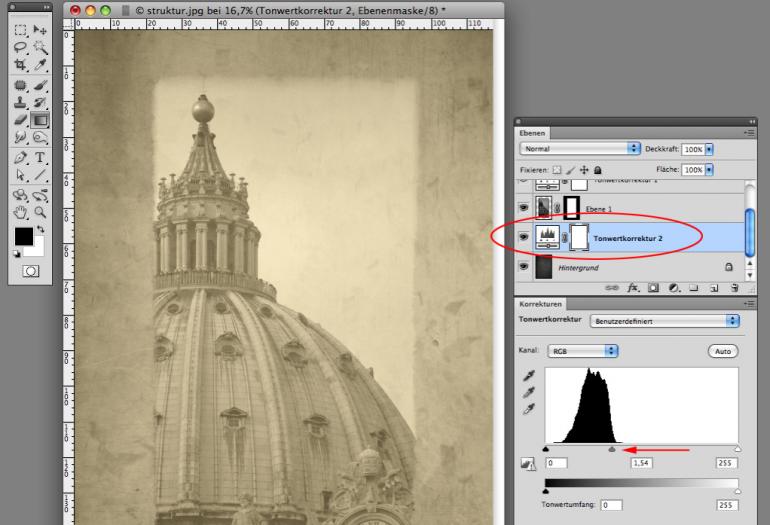Switch to the Korrekturen tab
Screen dimensions: 770x525
click(x=541, y=304)
